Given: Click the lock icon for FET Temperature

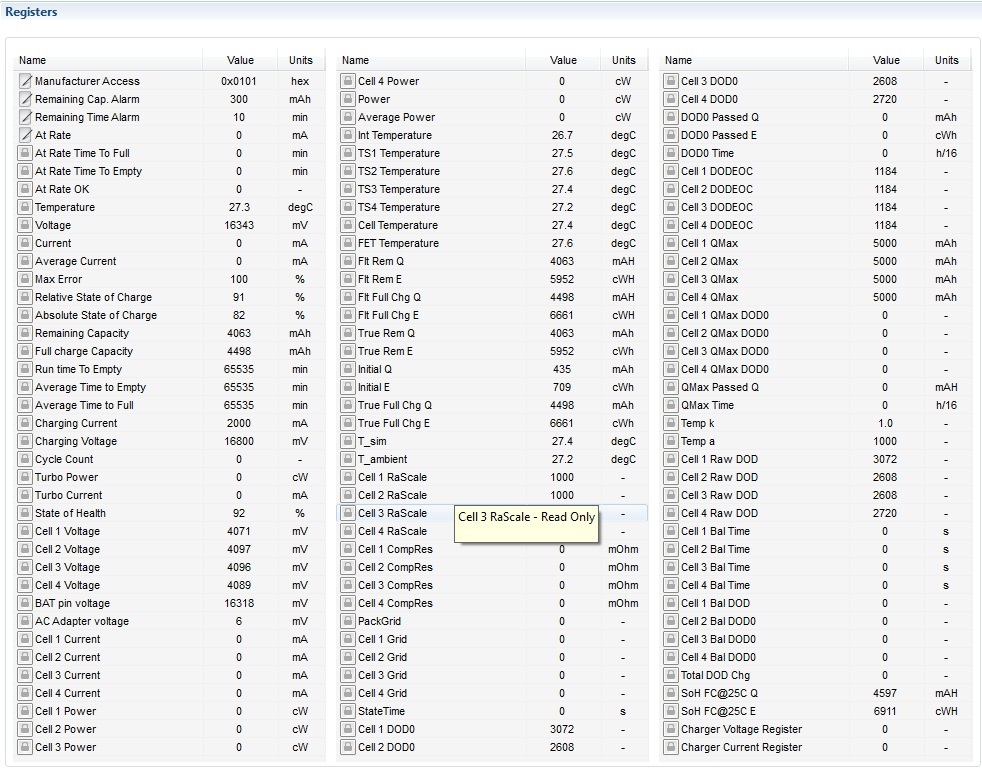Looking at the screenshot, I should tap(348, 244).
